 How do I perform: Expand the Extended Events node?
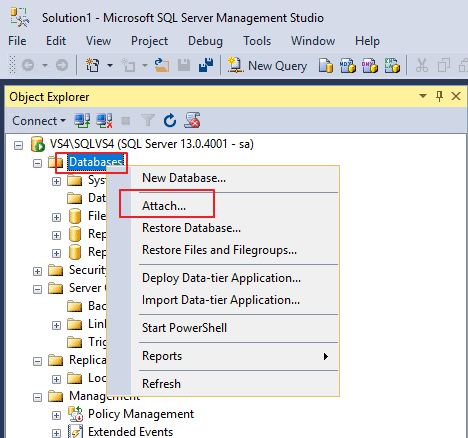[56, 433]
